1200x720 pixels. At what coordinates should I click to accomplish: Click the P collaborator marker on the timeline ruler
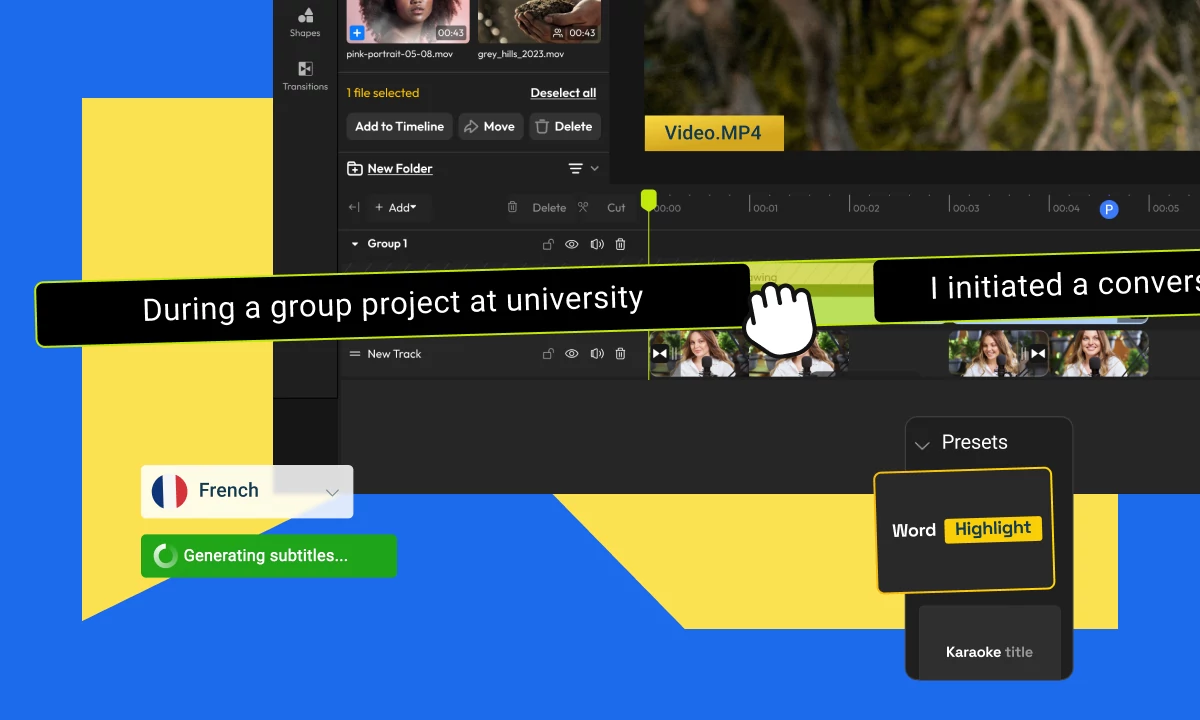tap(1109, 209)
